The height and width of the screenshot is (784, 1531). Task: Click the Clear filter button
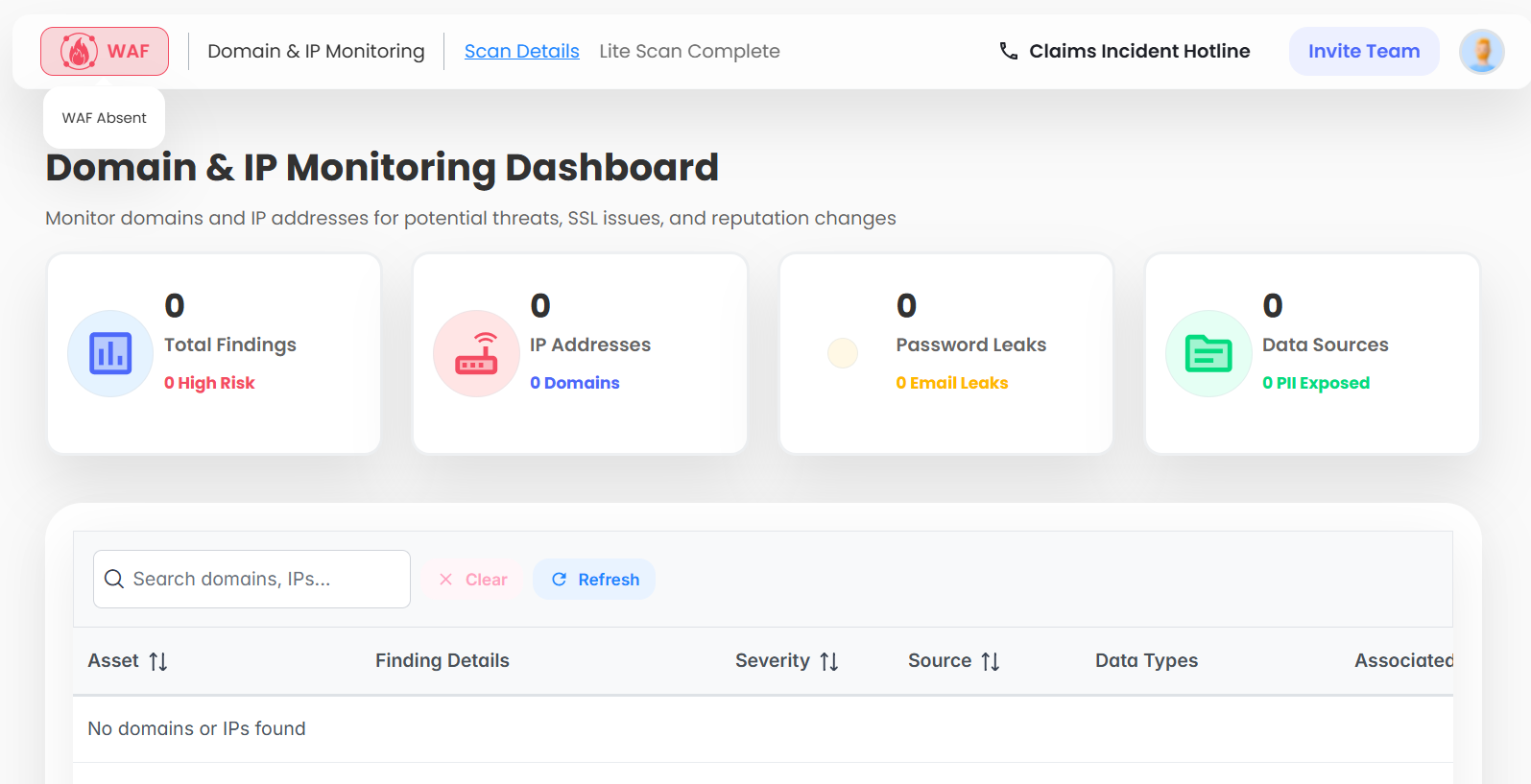(473, 580)
